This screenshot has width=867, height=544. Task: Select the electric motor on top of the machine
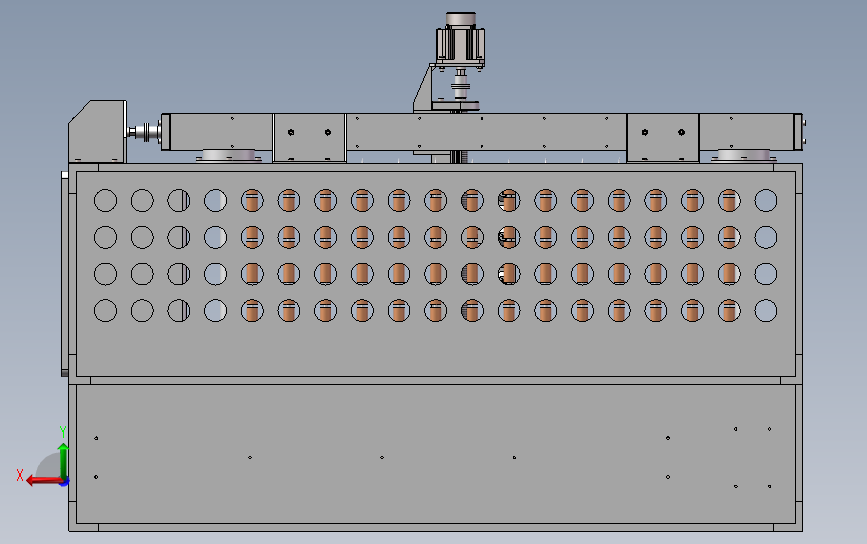[x=461, y=40]
